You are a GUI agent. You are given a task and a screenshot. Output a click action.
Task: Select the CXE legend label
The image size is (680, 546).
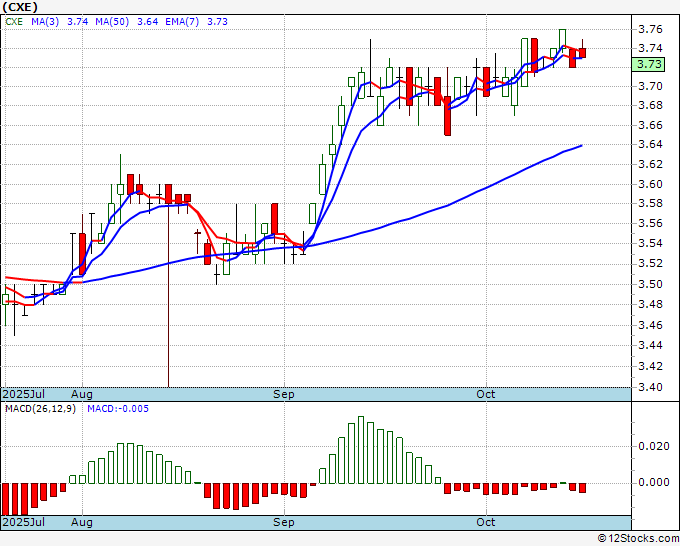tap(14, 22)
